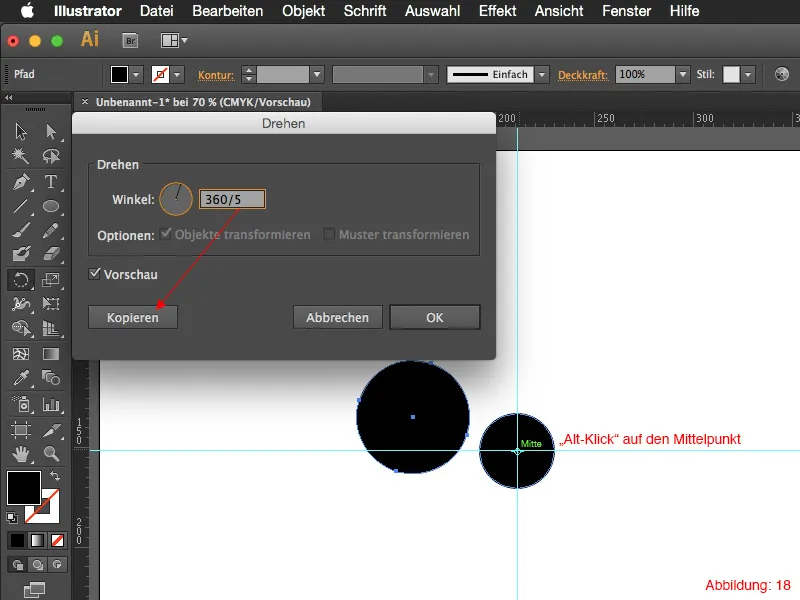Select the Eyedropper tool
The height and width of the screenshot is (600, 800).
[x=21, y=378]
